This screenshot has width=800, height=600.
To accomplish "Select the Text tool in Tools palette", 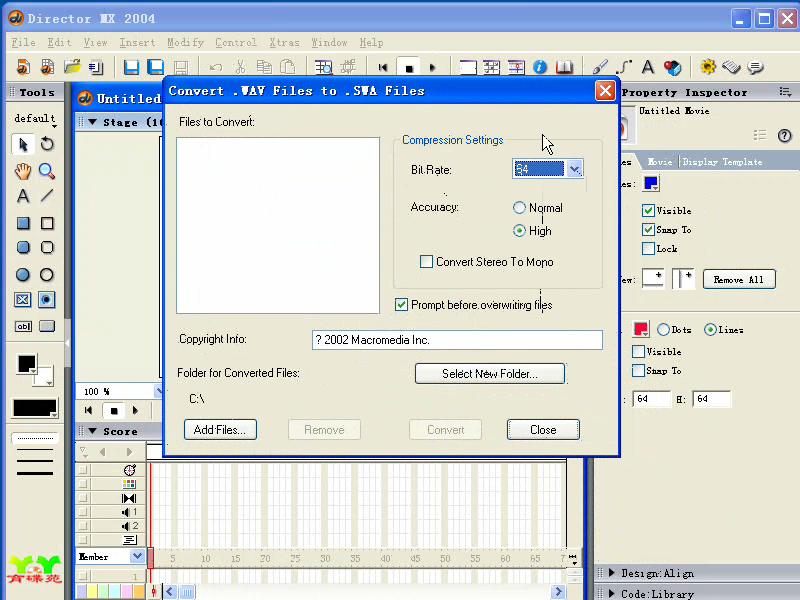I will click(x=23, y=196).
